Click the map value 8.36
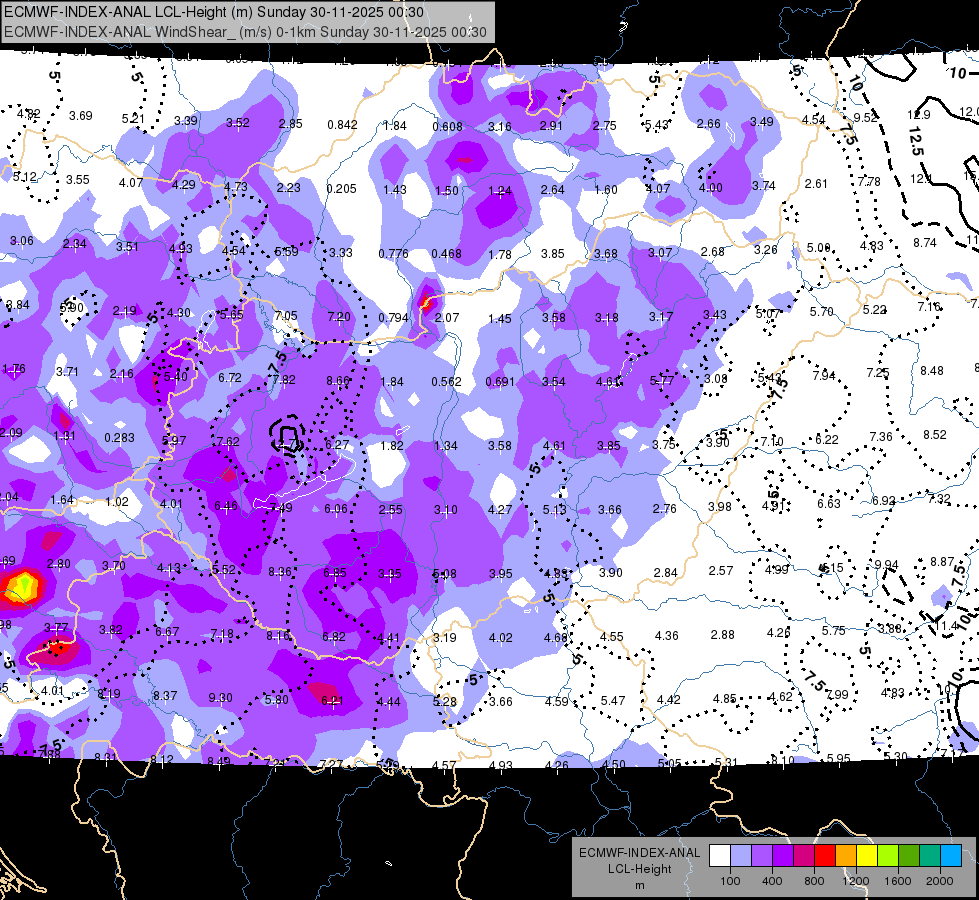The width and height of the screenshot is (979, 900). click(x=280, y=571)
